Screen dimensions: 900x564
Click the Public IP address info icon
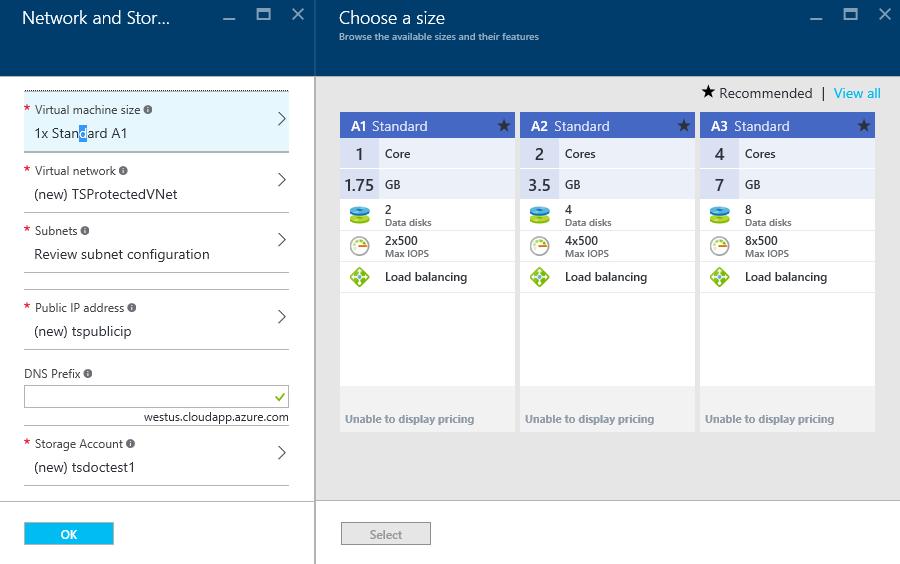pos(131,308)
